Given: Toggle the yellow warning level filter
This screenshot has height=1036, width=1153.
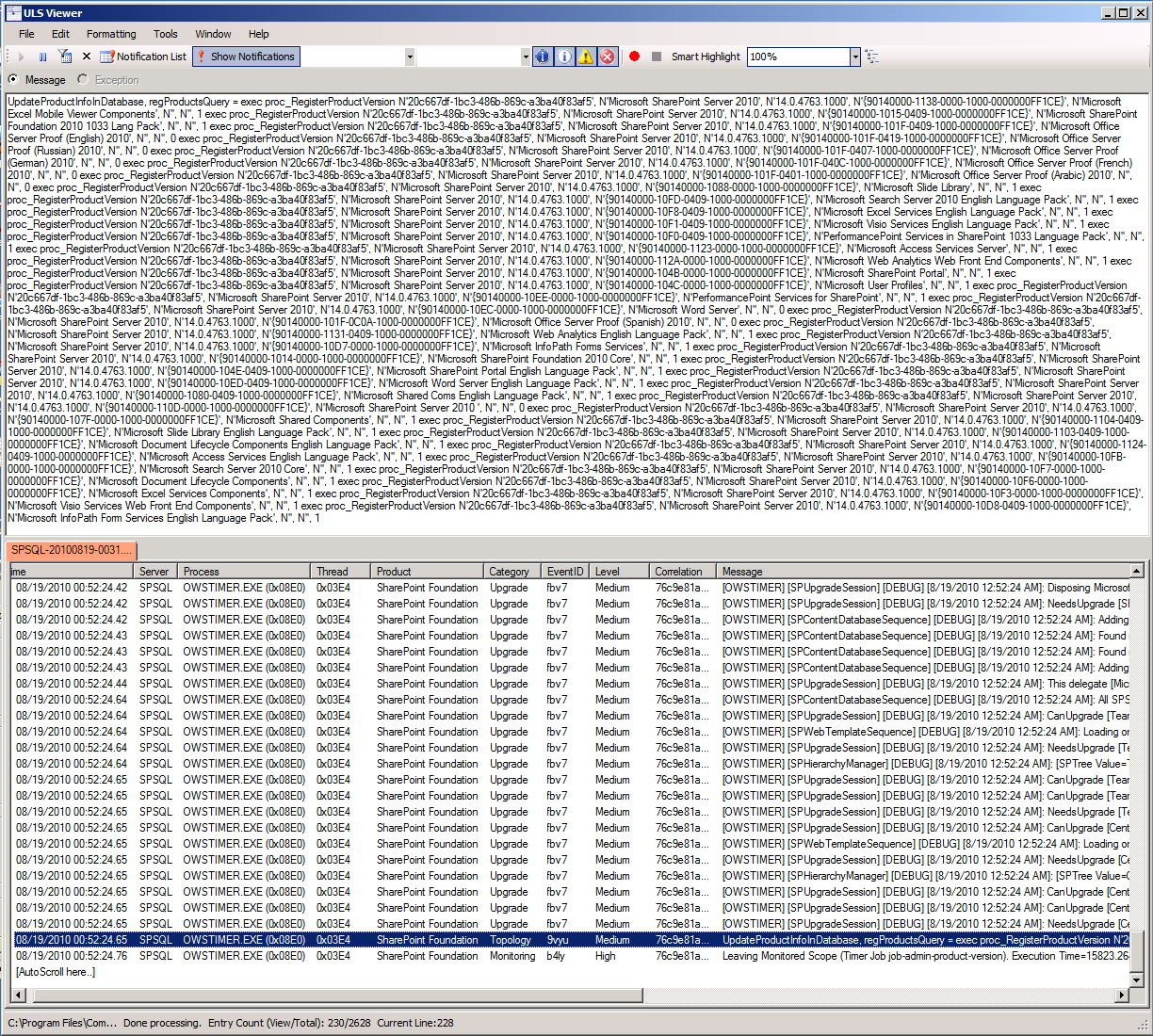Looking at the screenshot, I should coord(586,57).
